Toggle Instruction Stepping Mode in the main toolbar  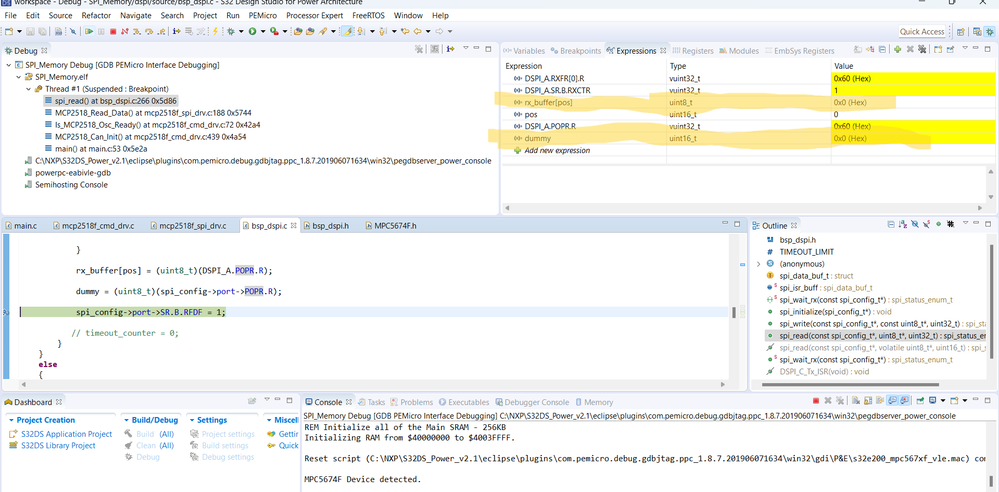(176, 31)
